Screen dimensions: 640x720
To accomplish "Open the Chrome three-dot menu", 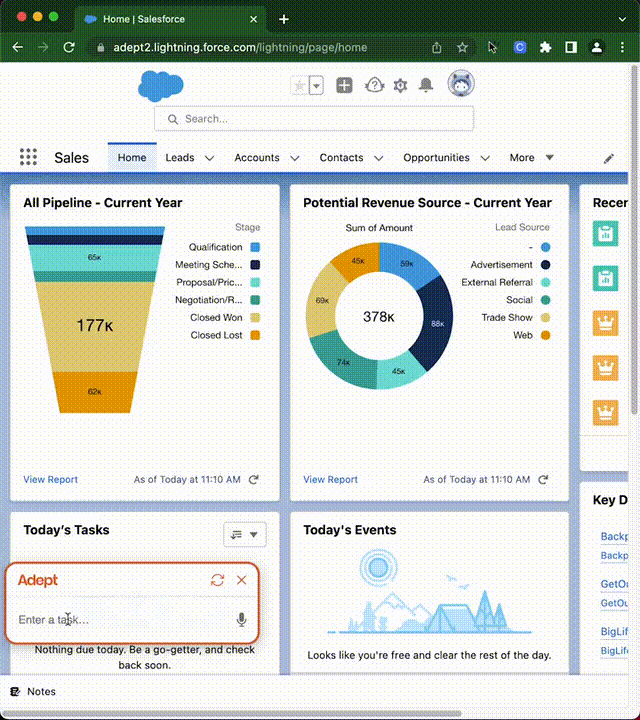I will click(622, 47).
